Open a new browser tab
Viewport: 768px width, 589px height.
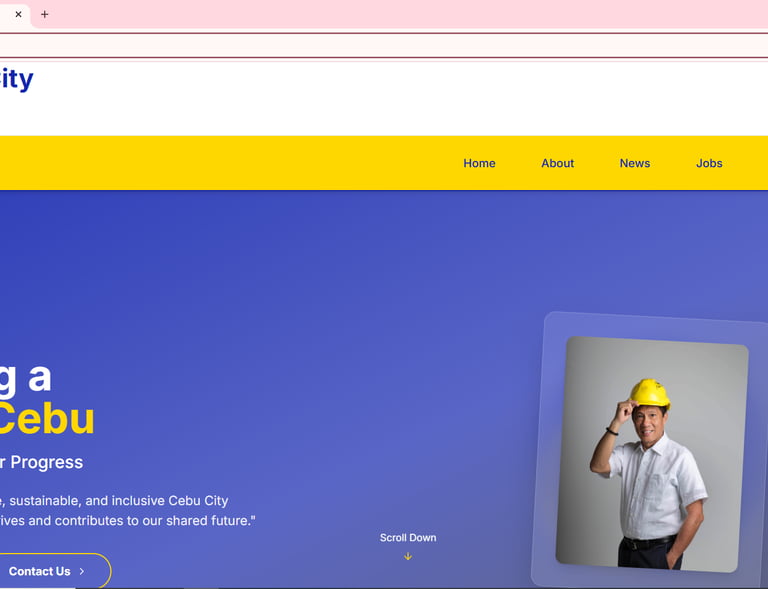(45, 14)
